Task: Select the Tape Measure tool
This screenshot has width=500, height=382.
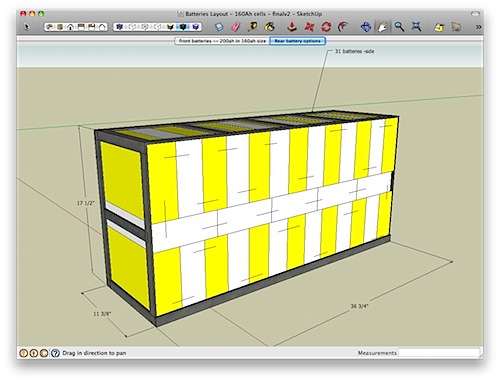Action: tap(252, 27)
